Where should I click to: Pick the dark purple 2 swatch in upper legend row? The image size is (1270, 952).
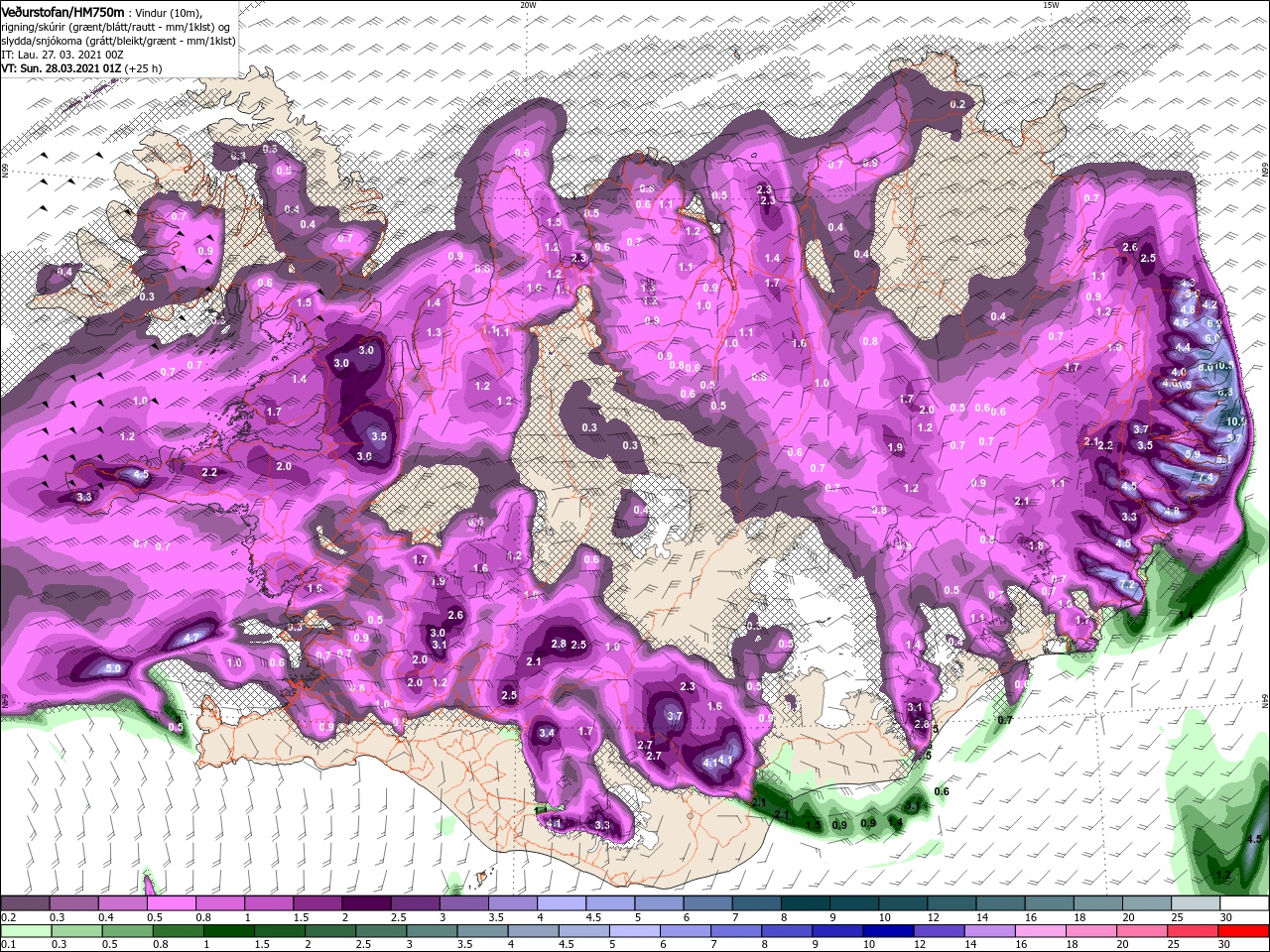pyautogui.click(x=366, y=903)
